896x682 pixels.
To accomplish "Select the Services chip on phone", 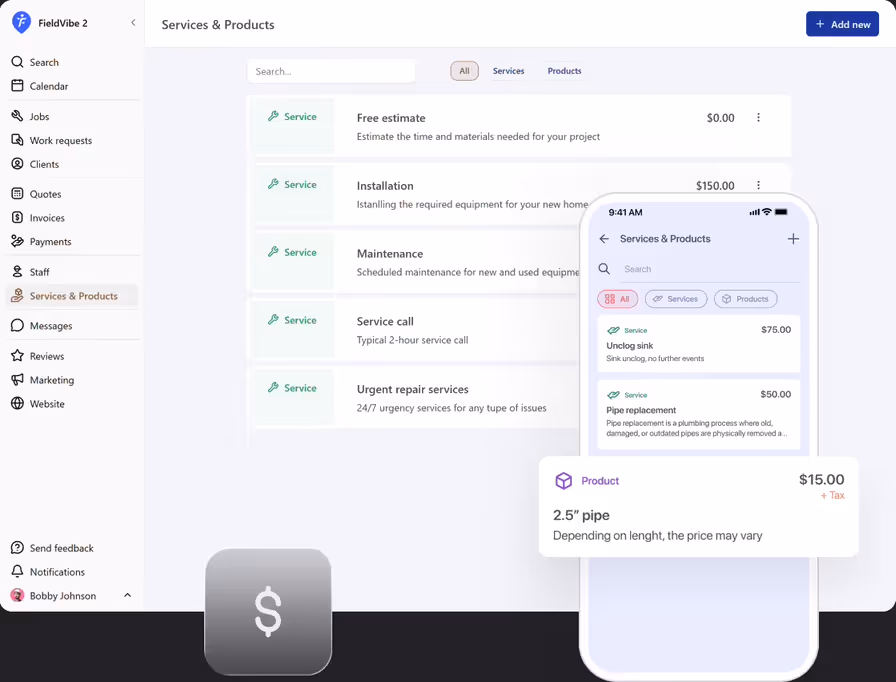I will click(676, 299).
